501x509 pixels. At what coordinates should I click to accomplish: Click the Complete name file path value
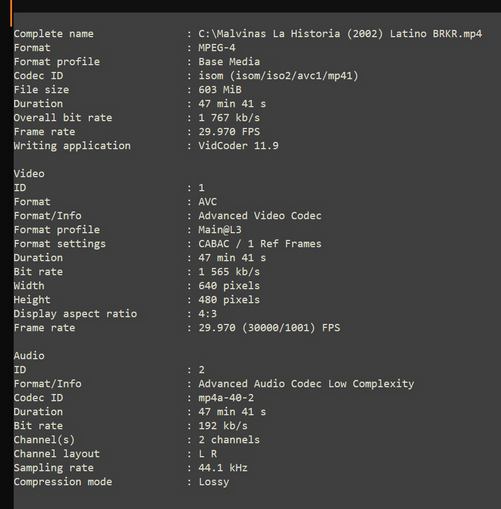click(x=340, y=34)
